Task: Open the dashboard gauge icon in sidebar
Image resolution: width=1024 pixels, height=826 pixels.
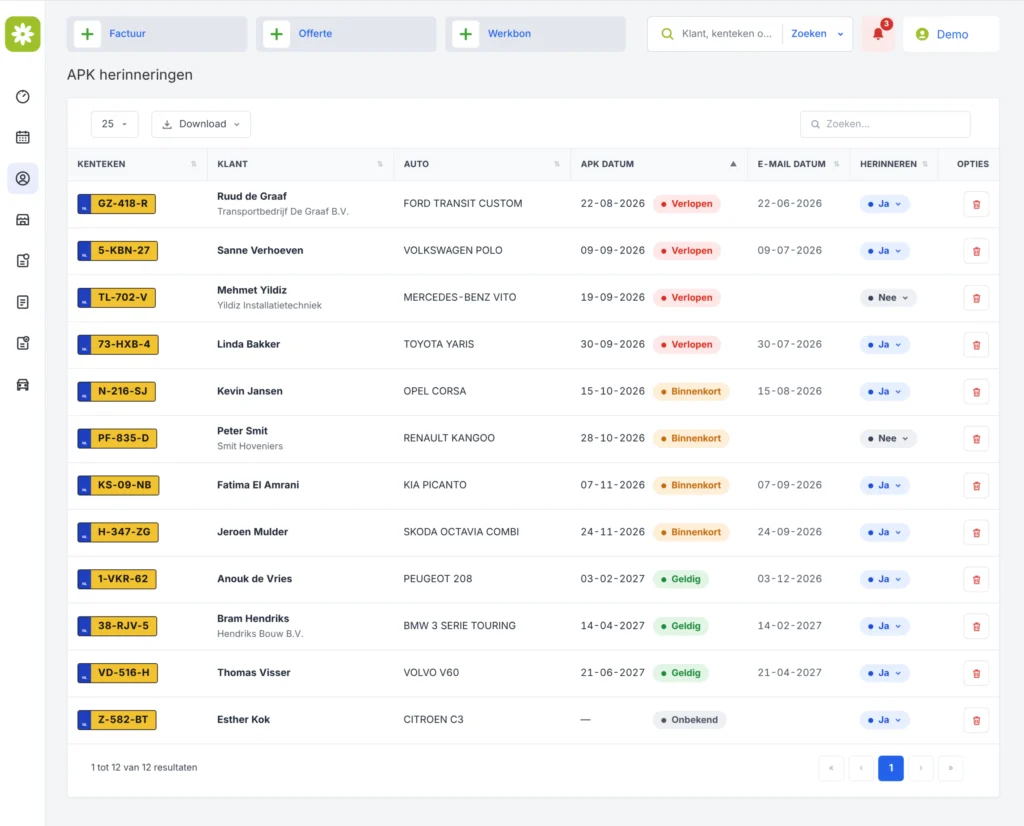Action: pos(23,97)
